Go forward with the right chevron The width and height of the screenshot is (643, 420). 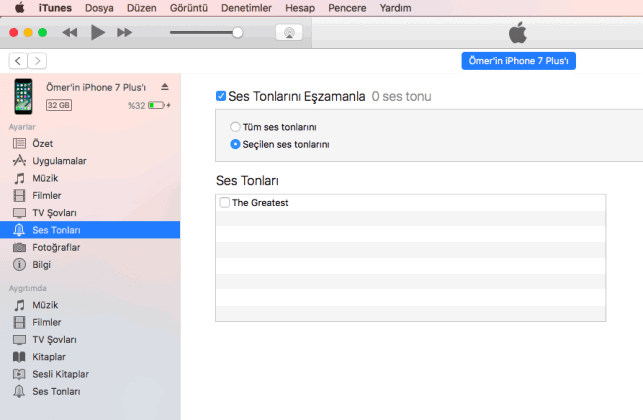[x=37, y=61]
